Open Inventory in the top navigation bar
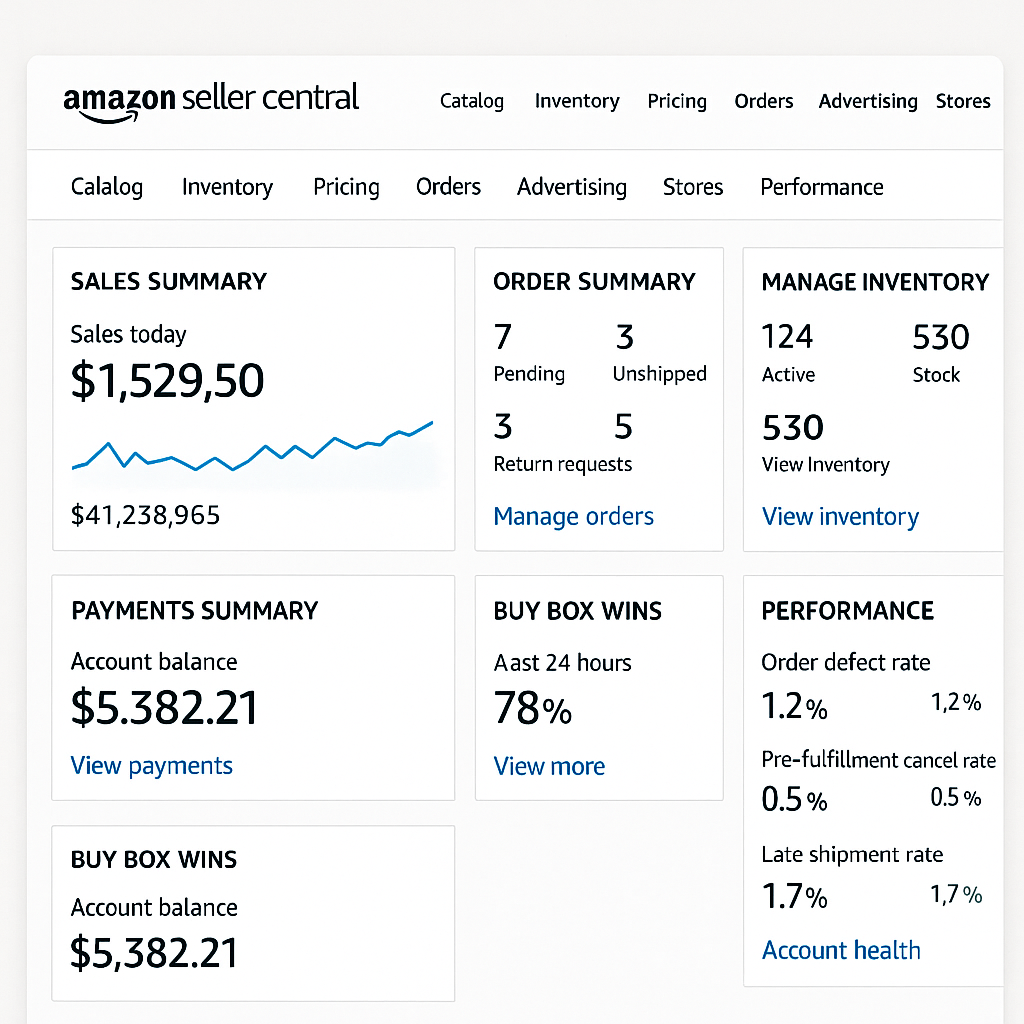The image size is (1024, 1024). click(577, 101)
